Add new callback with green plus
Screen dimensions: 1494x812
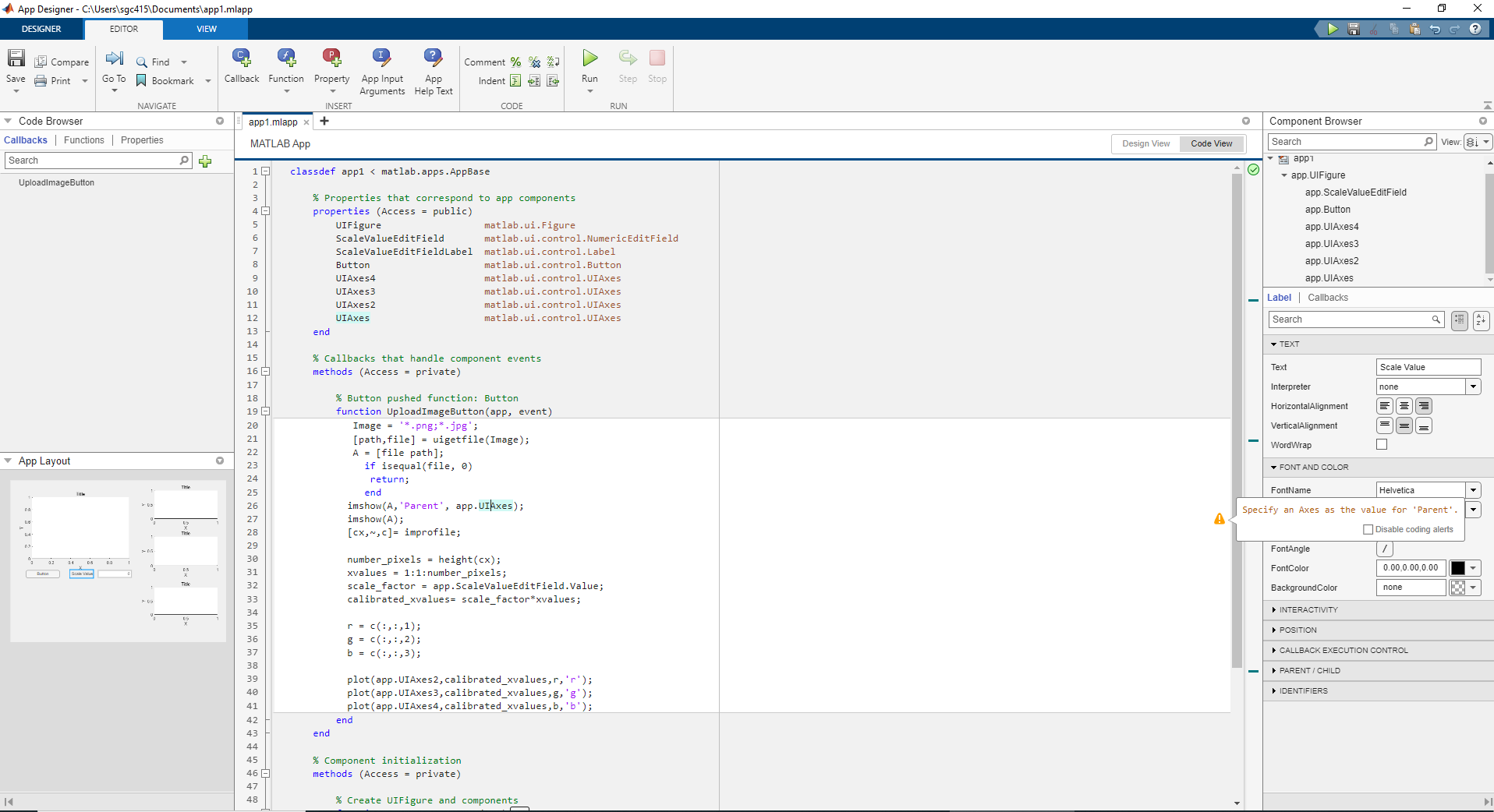pyautogui.click(x=205, y=161)
